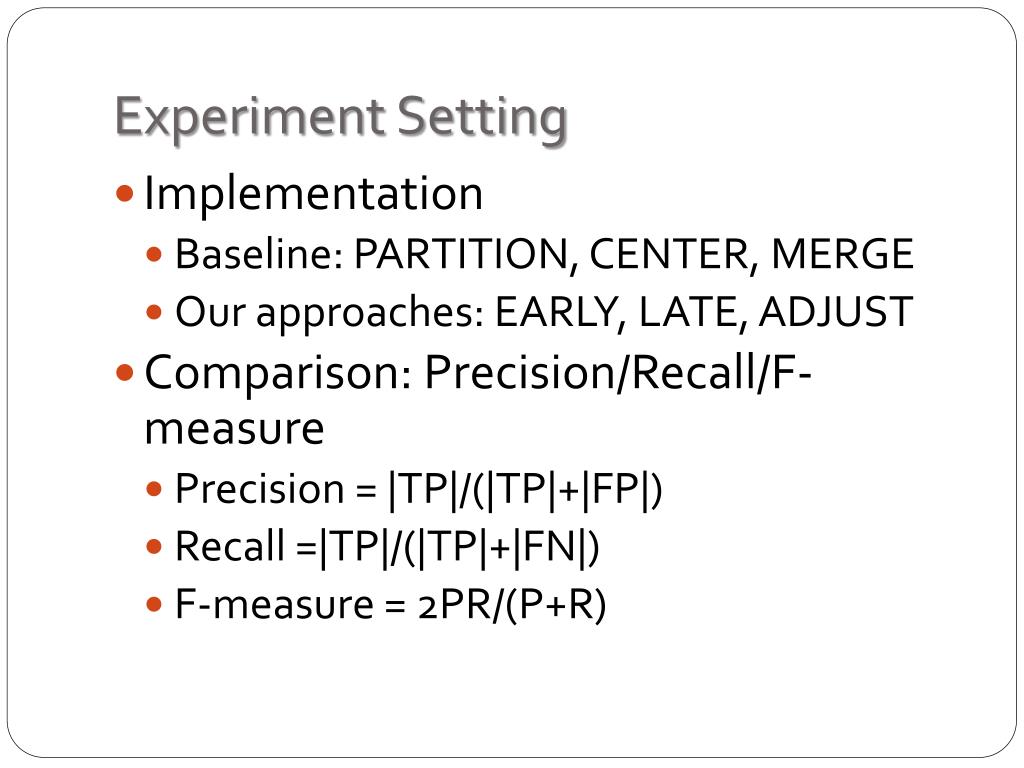Click the word MERGE
1024x768 pixels.
(842, 253)
